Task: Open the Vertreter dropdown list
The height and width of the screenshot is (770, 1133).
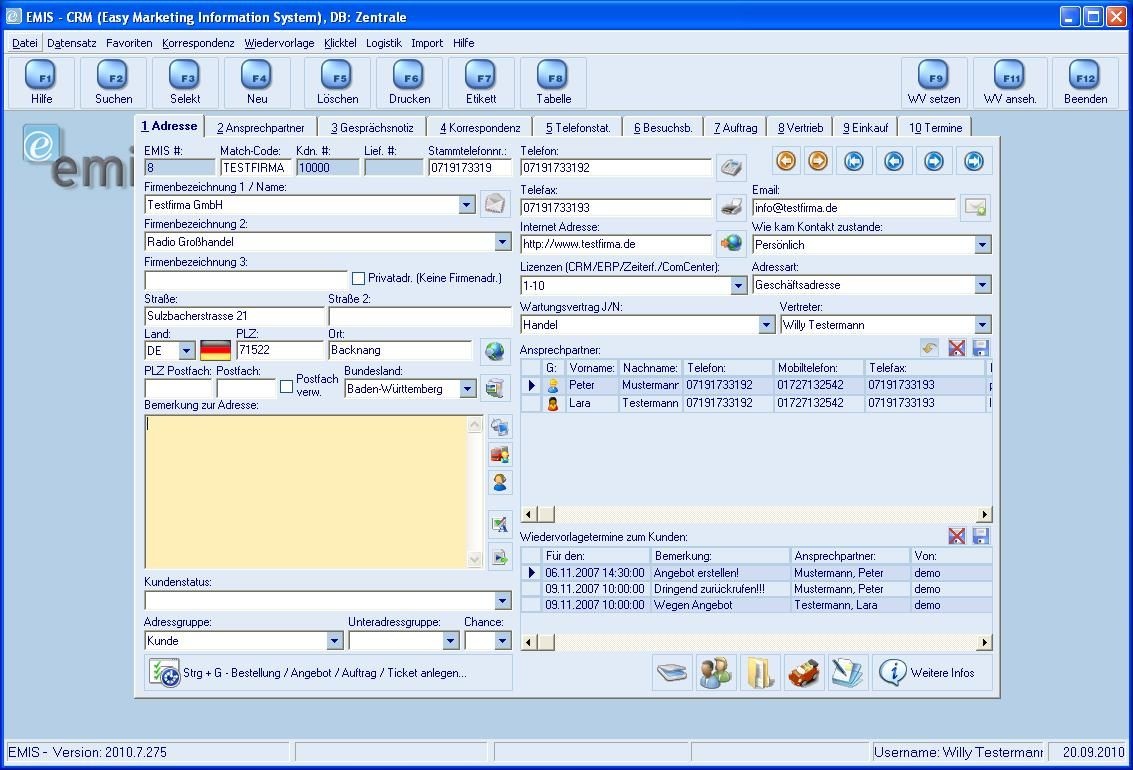Action: click(982, 325)
